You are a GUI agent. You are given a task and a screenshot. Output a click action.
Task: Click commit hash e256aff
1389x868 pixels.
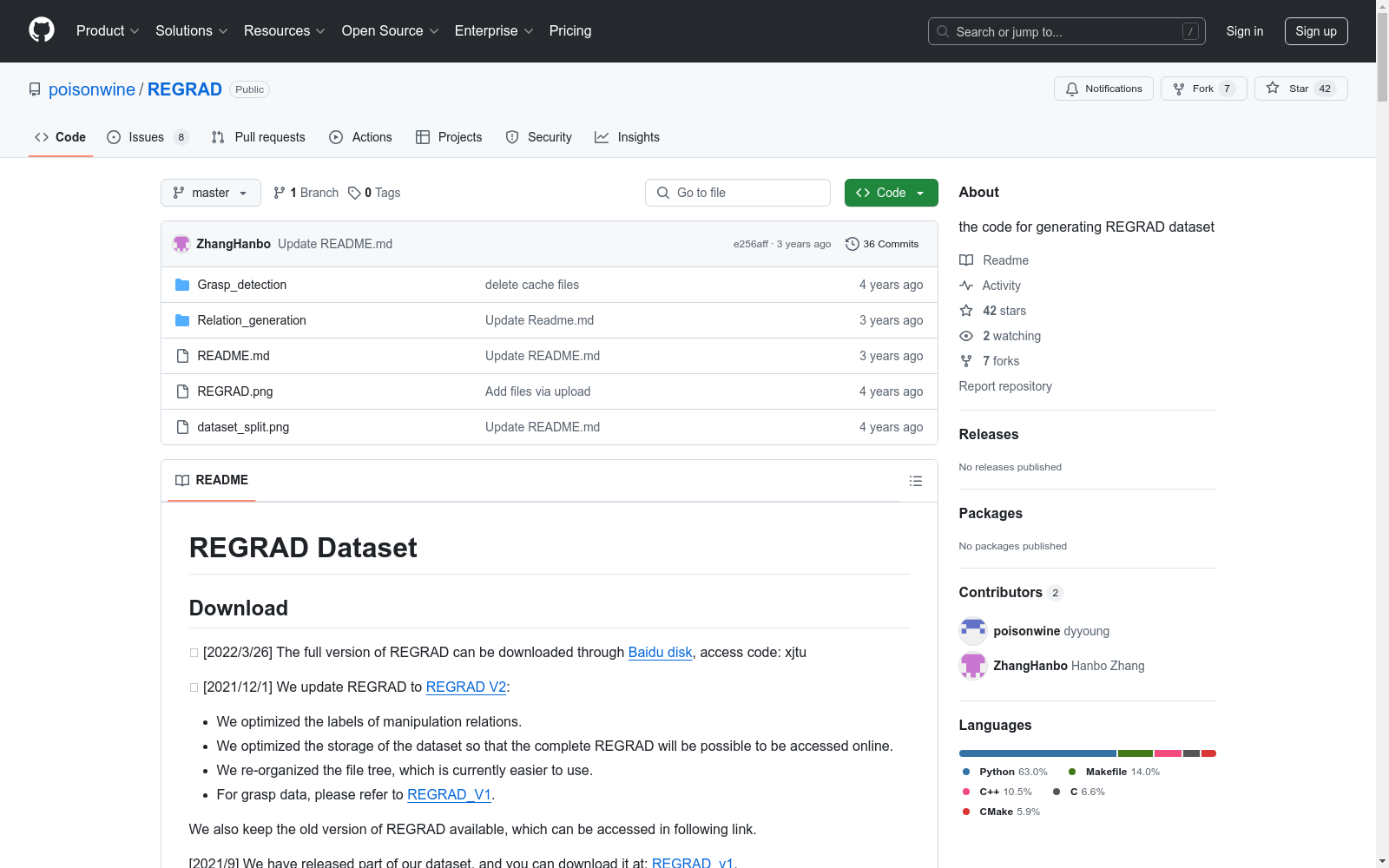(751, 244)
